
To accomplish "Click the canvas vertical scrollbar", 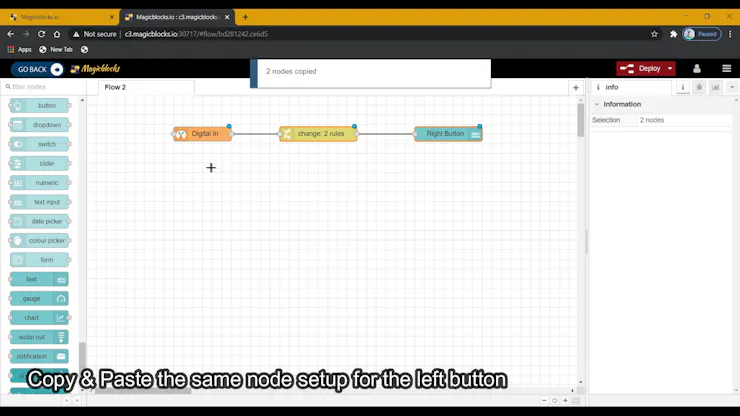I will tap(580, 120).
